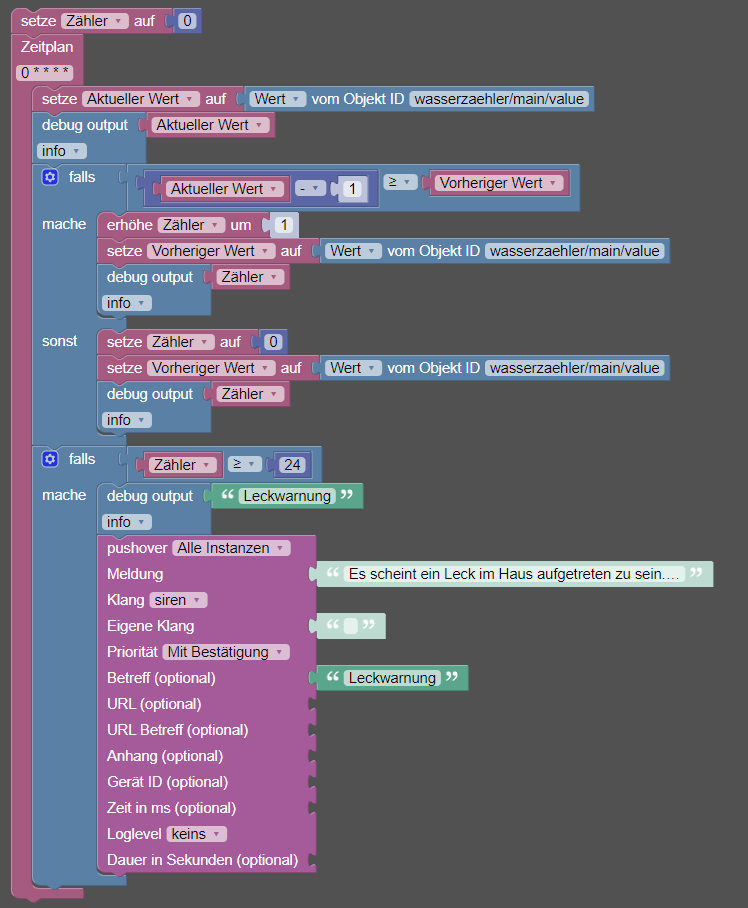Select the Gerät ID (optional) label
The image size is (748, 908).
pos(167,782)
